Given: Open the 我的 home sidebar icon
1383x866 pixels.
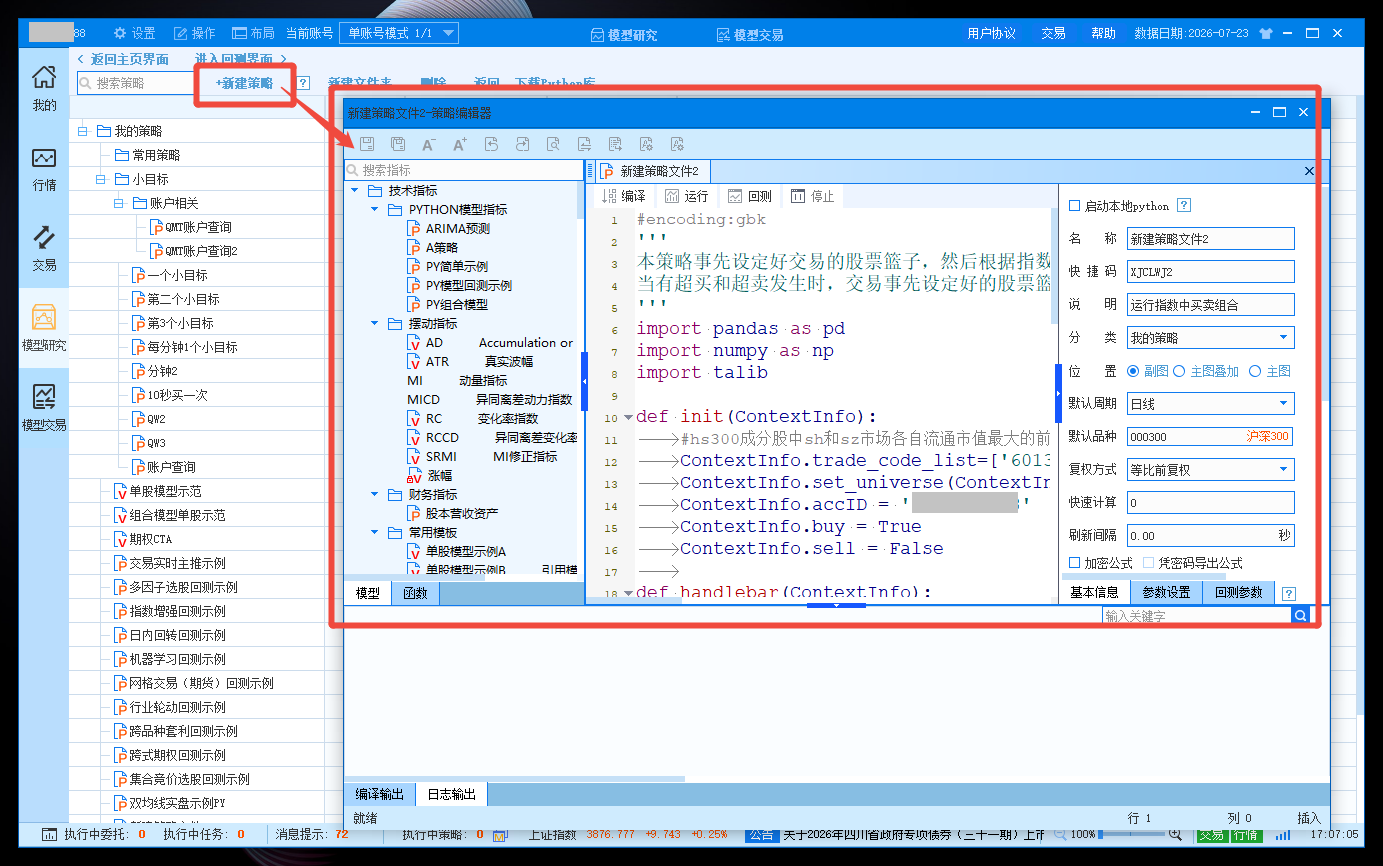Looking at the screenshot, I should pyautogui.click(x=44, y=88).
